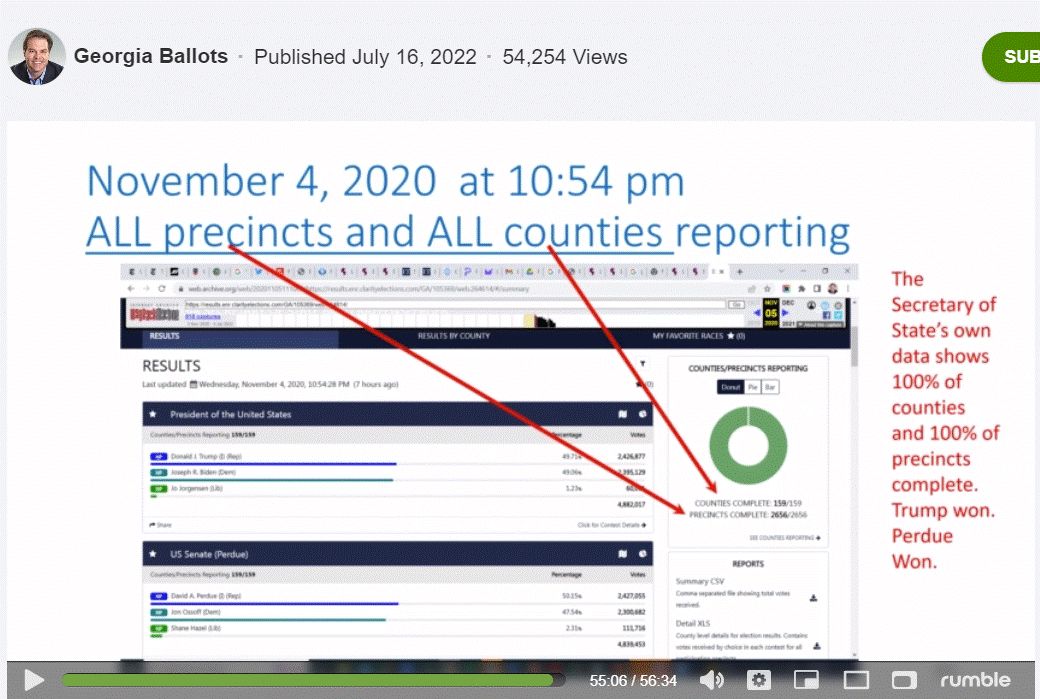The image size is (1040, 699).
Task: Expand See Counties Reporting link
Action: [x=784, y=538]
